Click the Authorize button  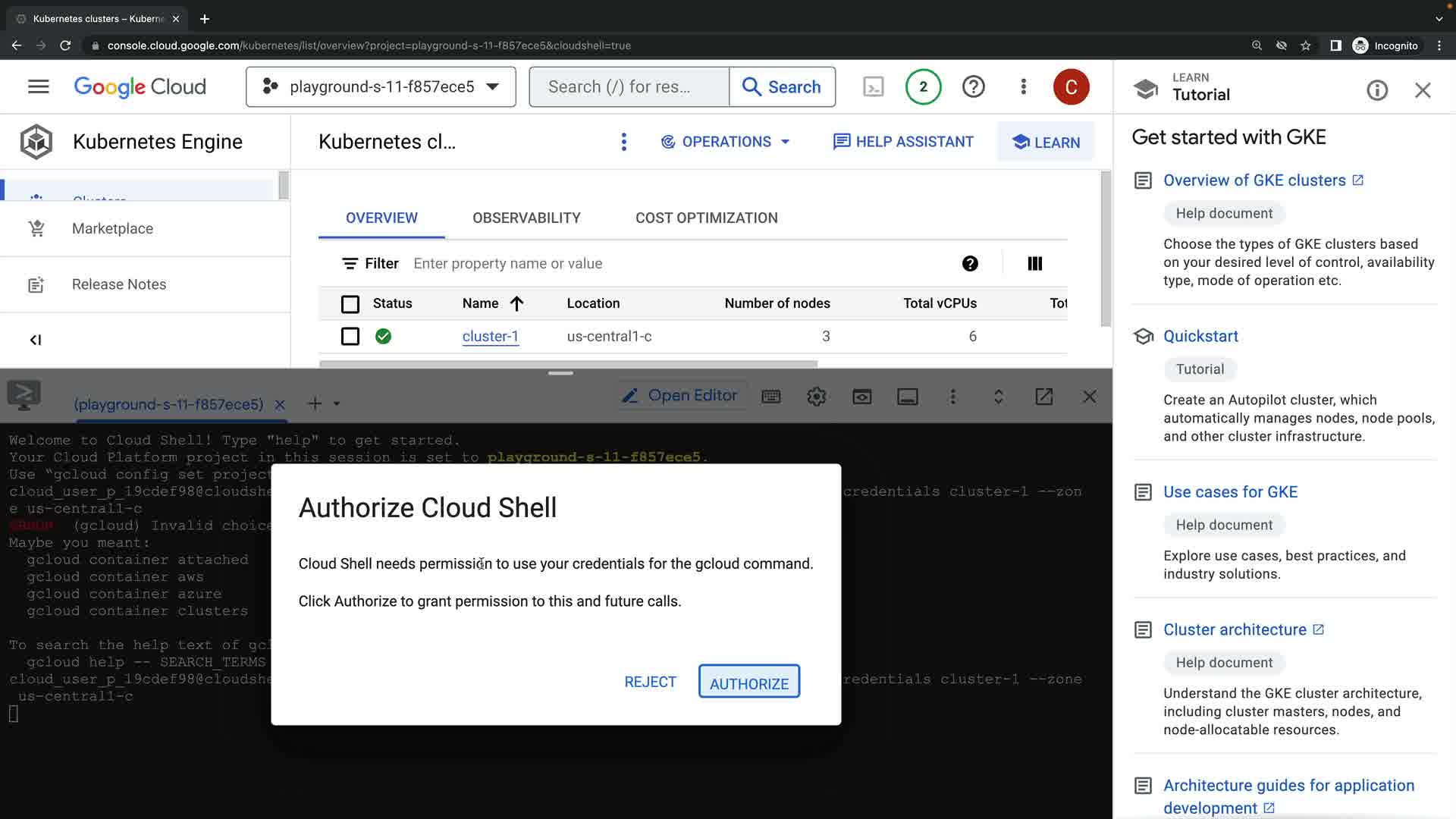[748, 682]
